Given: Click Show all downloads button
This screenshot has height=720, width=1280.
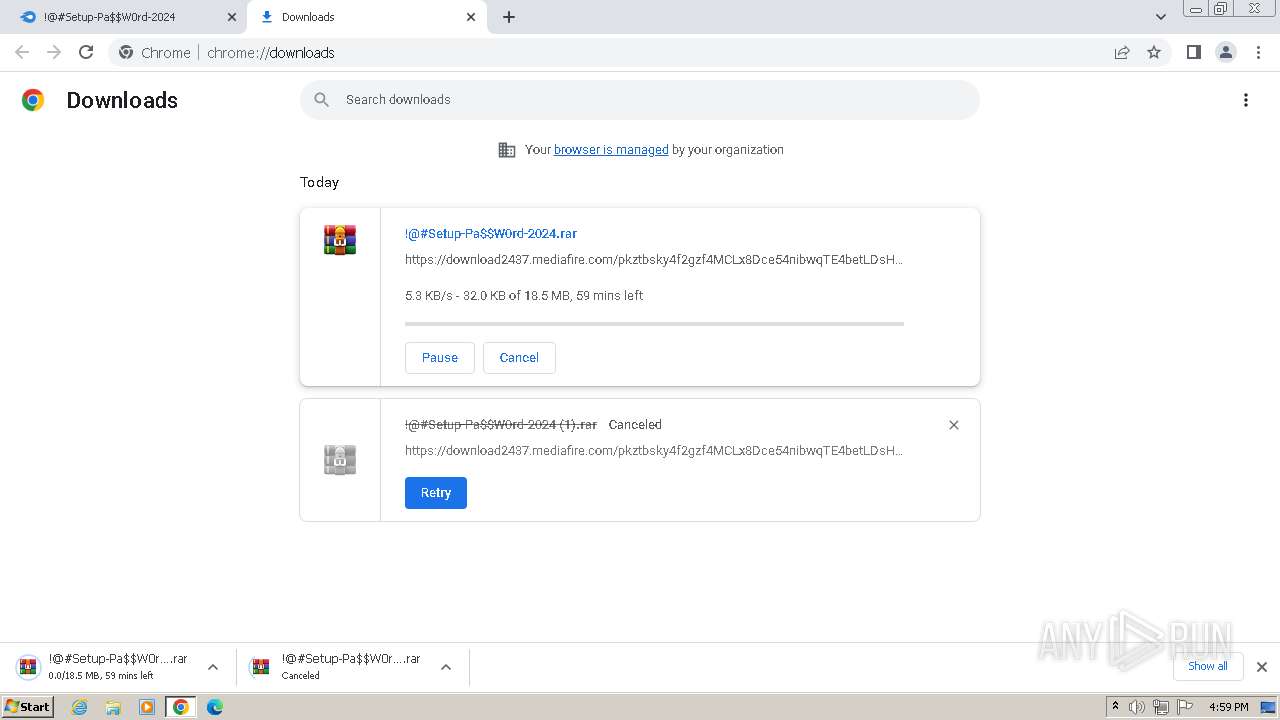Looking at the screenshot, I should pyautogui.click(x=1208, y=666).
